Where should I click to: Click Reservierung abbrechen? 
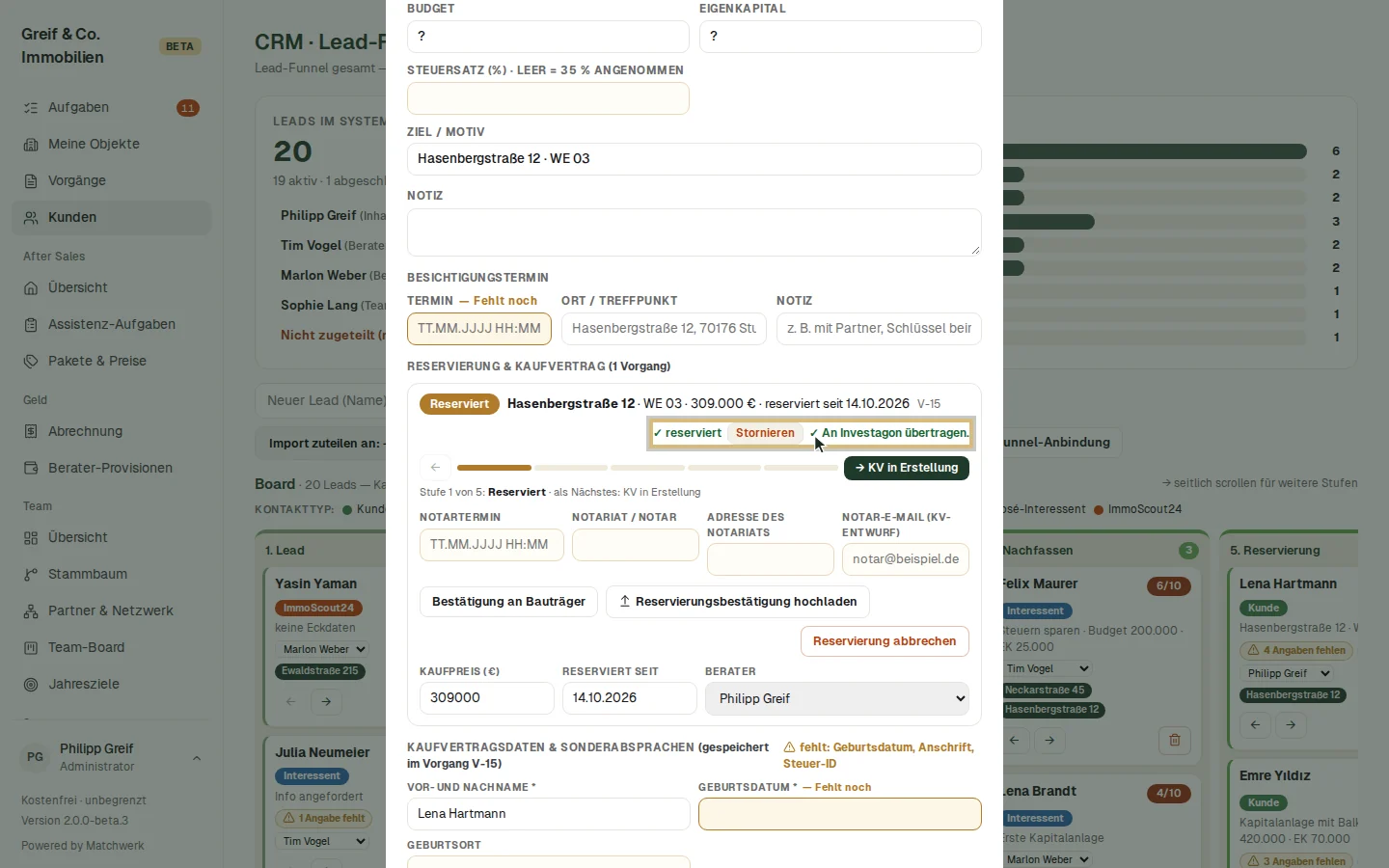[x=885, y=641]
